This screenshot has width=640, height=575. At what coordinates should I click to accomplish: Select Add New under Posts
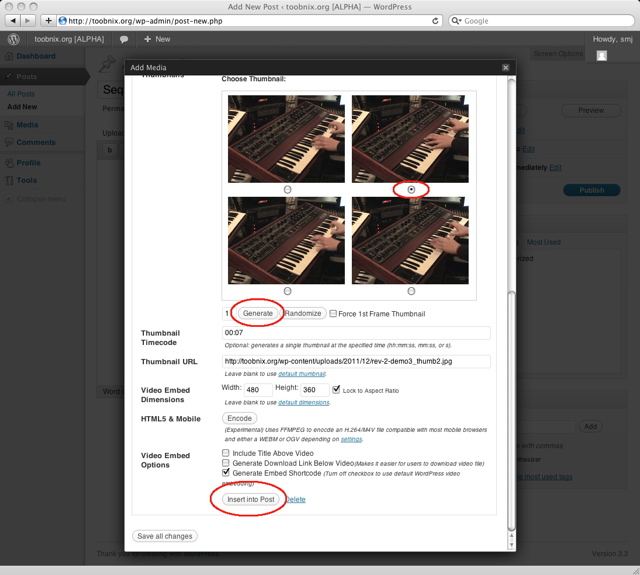pyautogui.click(x=22, y=107)
